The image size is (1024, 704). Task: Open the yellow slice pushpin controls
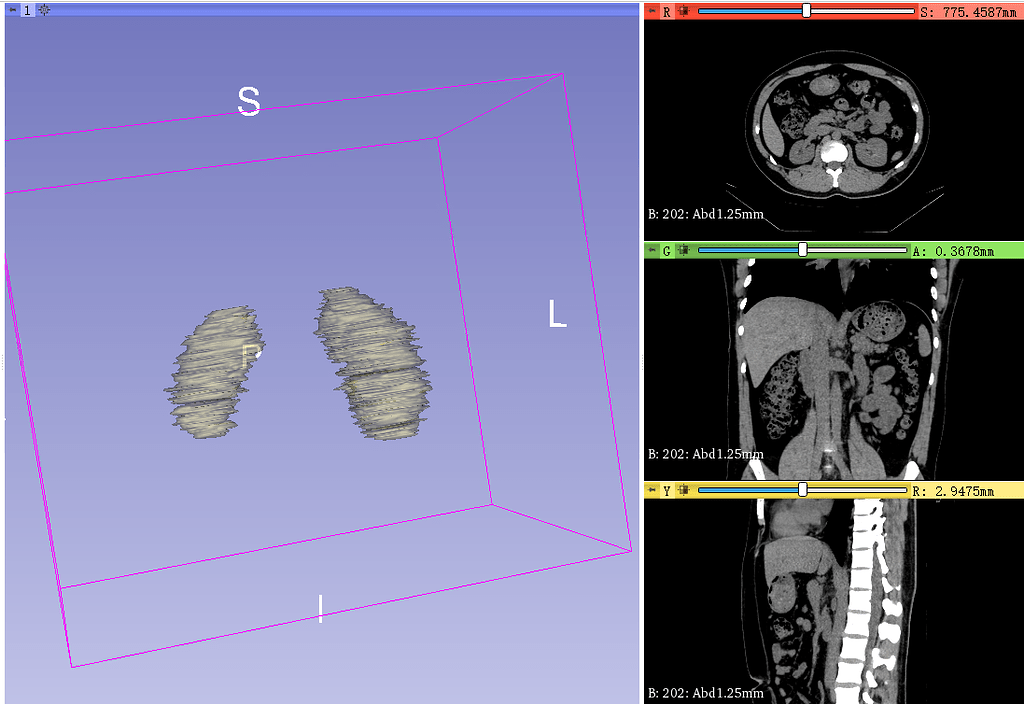pyautogui.click(x=652, y=490)
